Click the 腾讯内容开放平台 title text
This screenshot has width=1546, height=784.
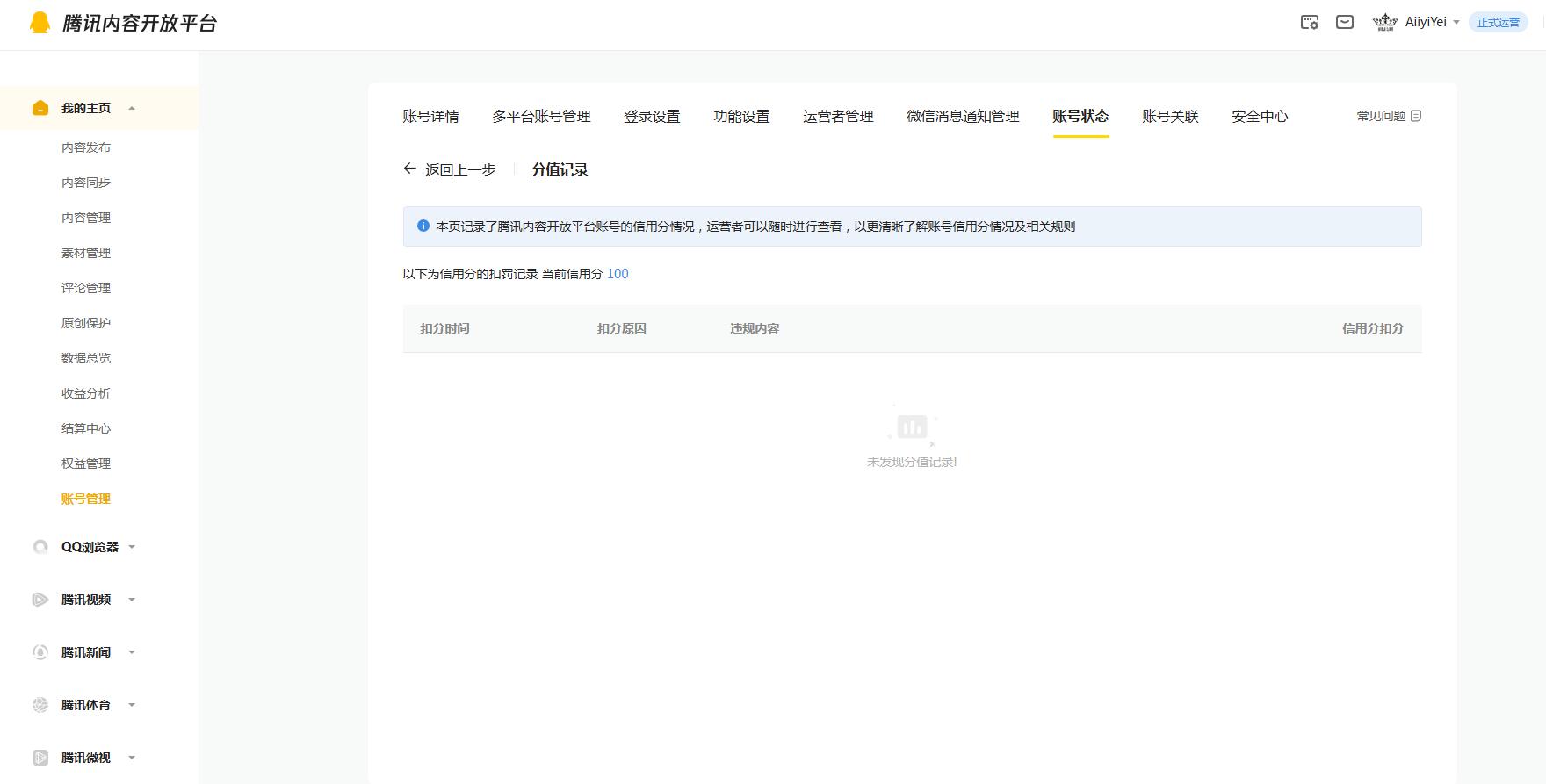click(x=140, y=24)
